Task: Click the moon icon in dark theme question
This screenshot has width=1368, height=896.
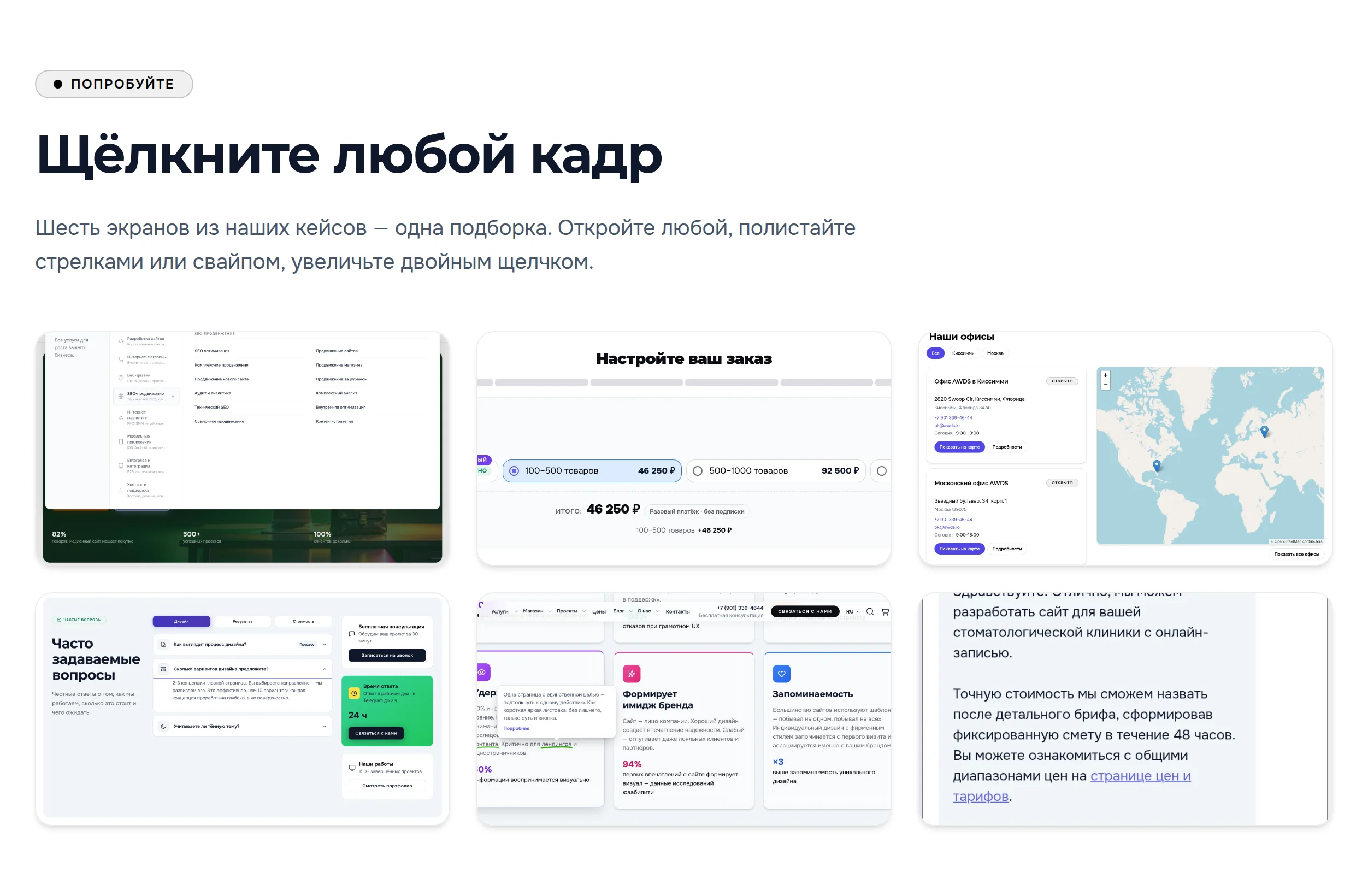Action: [x=163, y=726]
